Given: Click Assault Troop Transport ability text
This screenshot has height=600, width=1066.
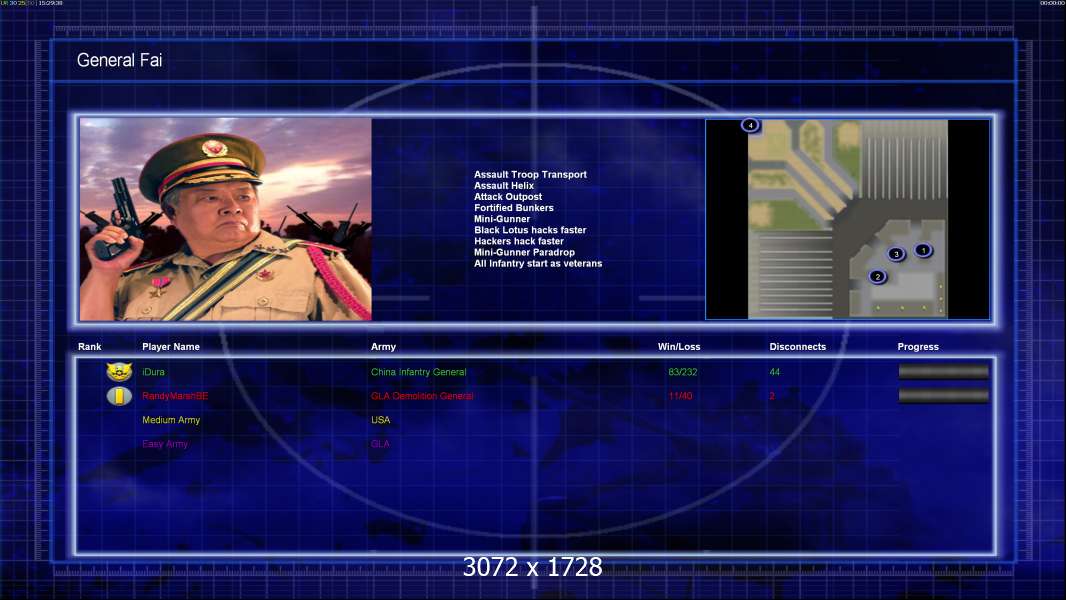Looking at the screenshot, I should point(530,175).
